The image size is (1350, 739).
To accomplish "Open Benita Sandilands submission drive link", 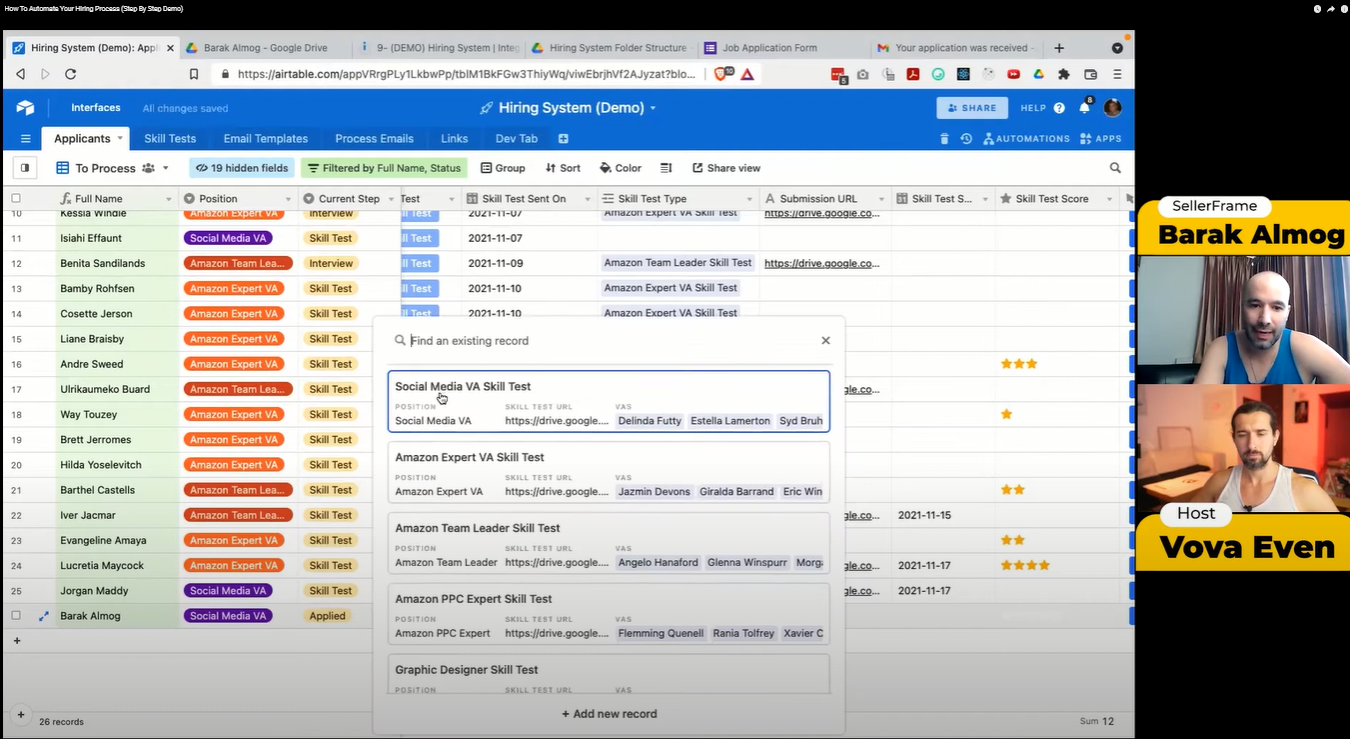I will (x=822, y=263).
